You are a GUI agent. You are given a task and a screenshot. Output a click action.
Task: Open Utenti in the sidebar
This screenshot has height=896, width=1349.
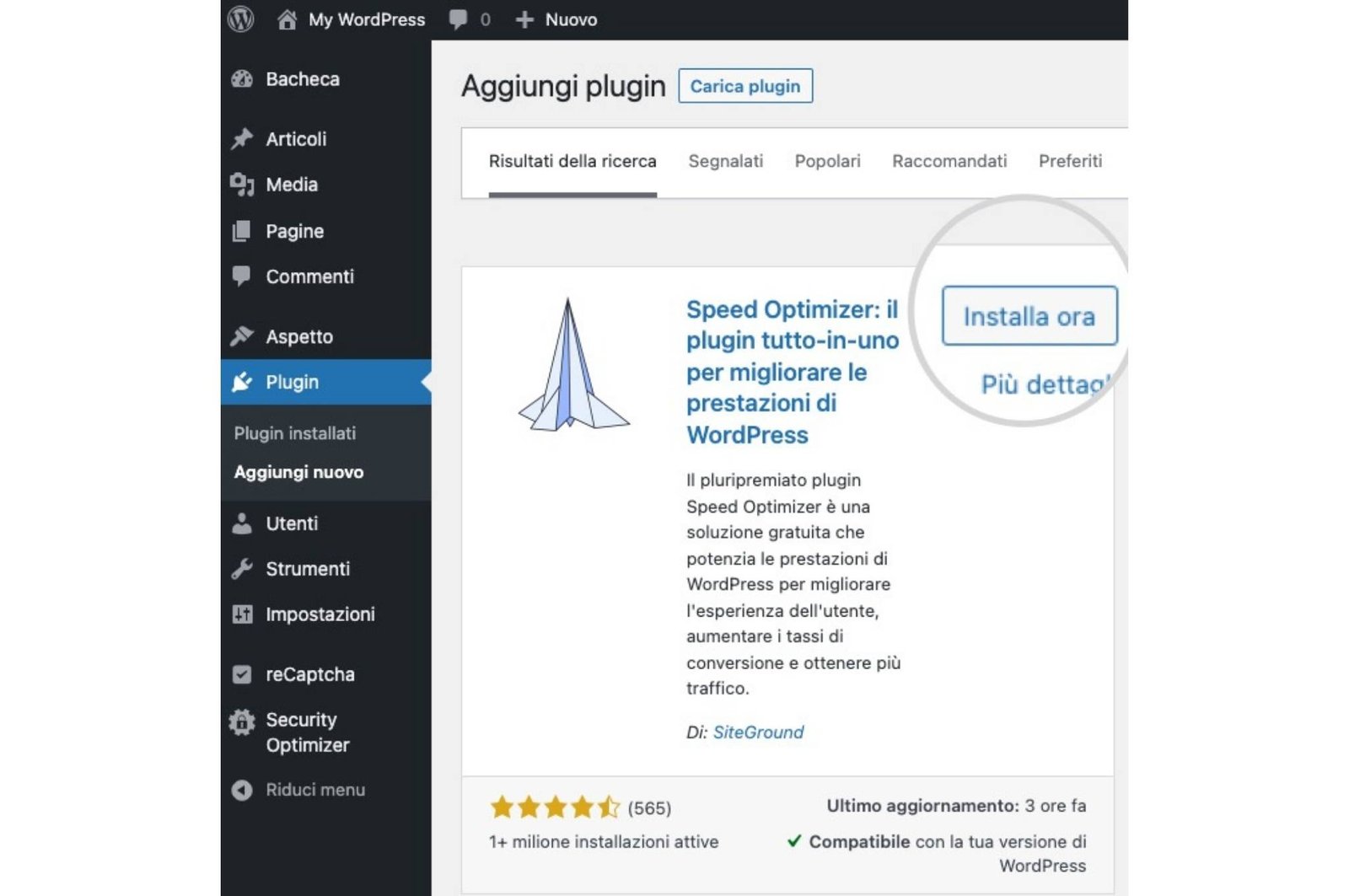click(x=292, y=523)
